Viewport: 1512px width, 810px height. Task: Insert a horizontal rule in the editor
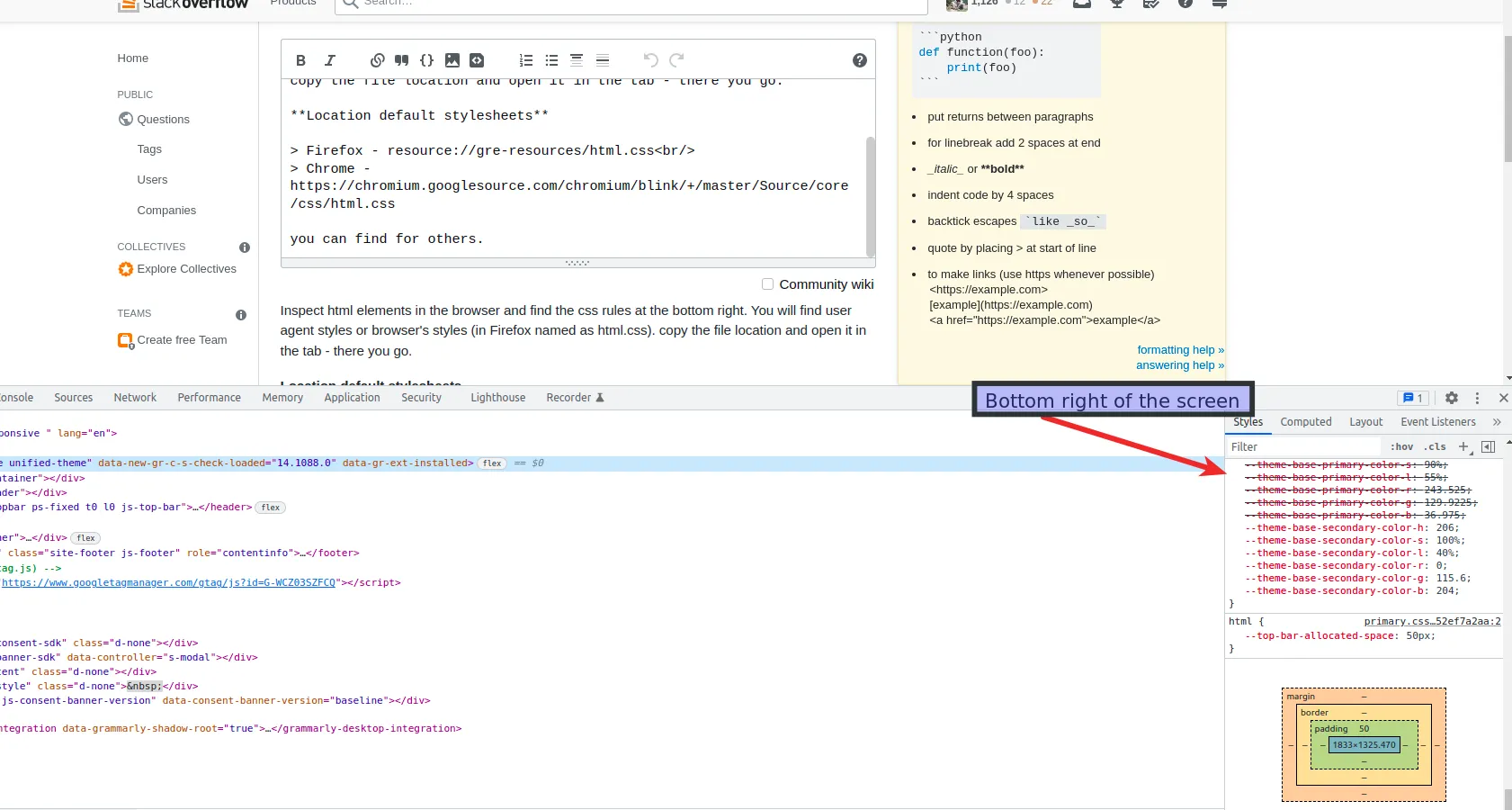603,60
